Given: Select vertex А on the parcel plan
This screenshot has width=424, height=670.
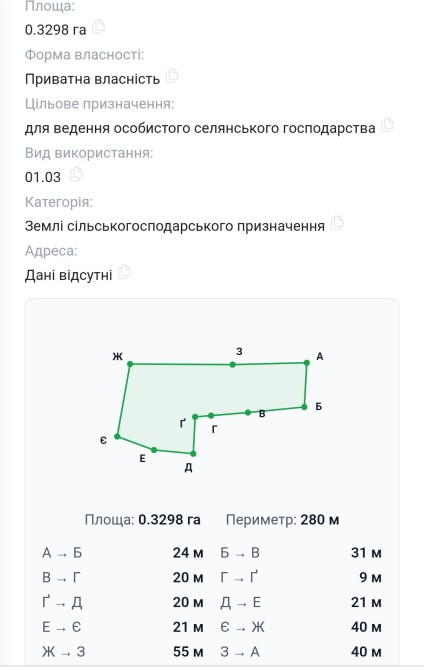Looking at the screenshot, I should coord(306,363).
